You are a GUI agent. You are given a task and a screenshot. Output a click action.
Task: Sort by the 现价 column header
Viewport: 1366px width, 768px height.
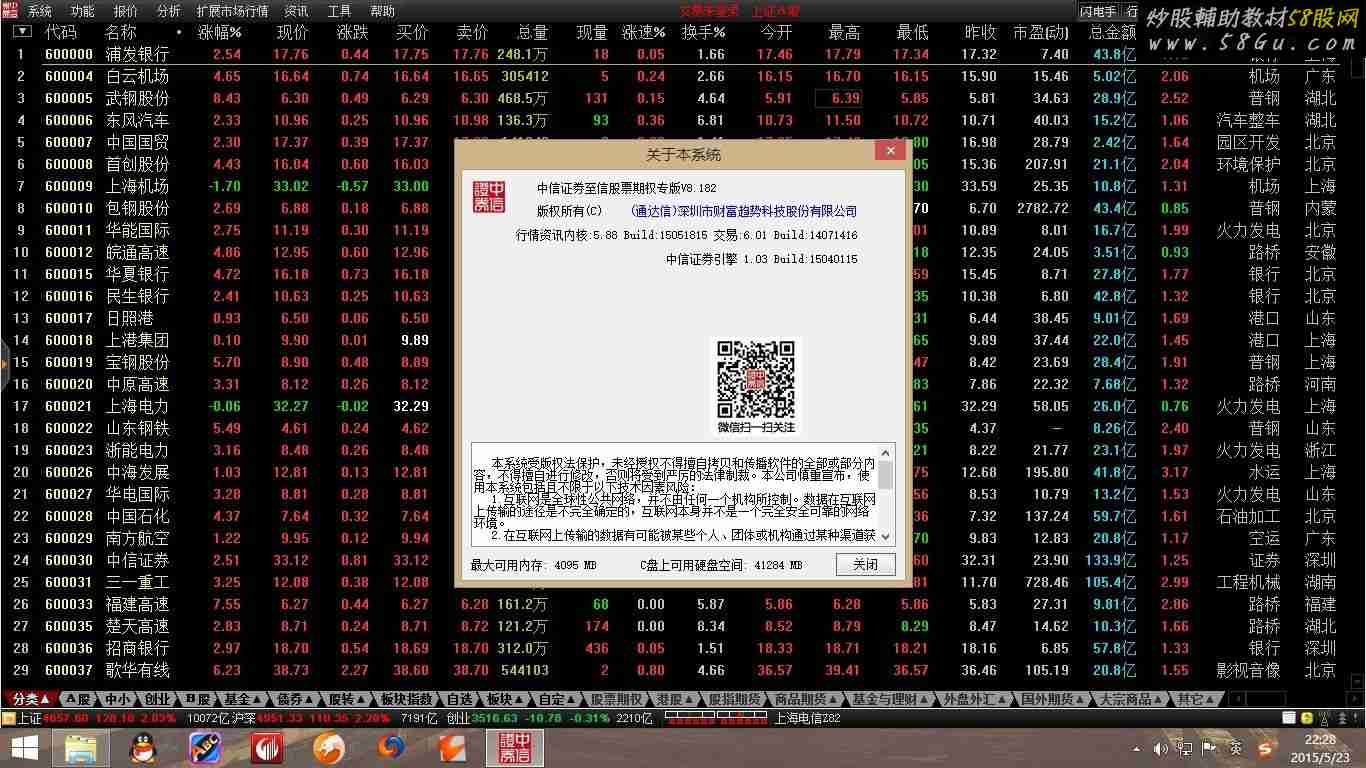pyautogui.click(x=292, y=32)
